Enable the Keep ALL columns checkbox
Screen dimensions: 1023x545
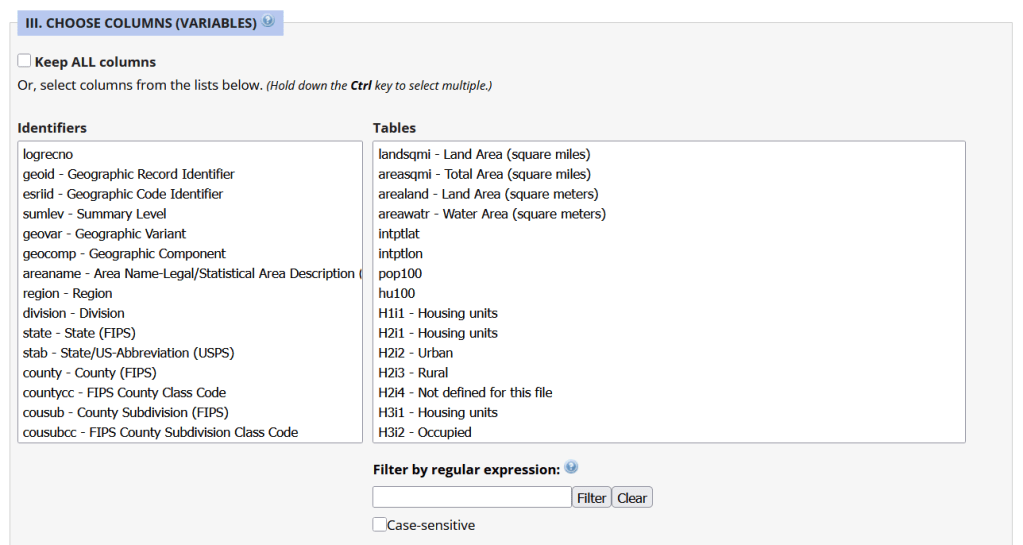pyautogui.click(x=25, y=61)
